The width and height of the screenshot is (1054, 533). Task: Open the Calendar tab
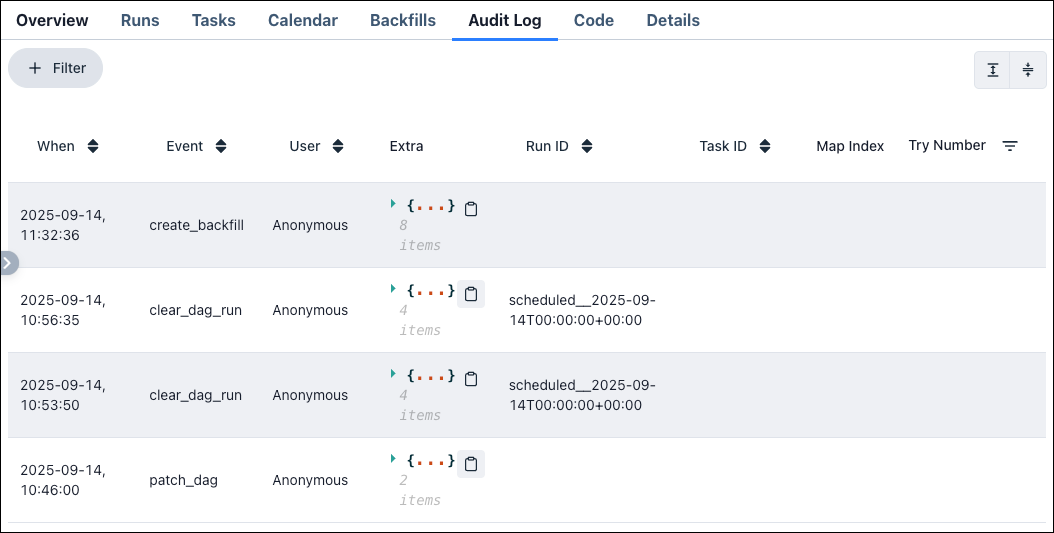(302, 20)
